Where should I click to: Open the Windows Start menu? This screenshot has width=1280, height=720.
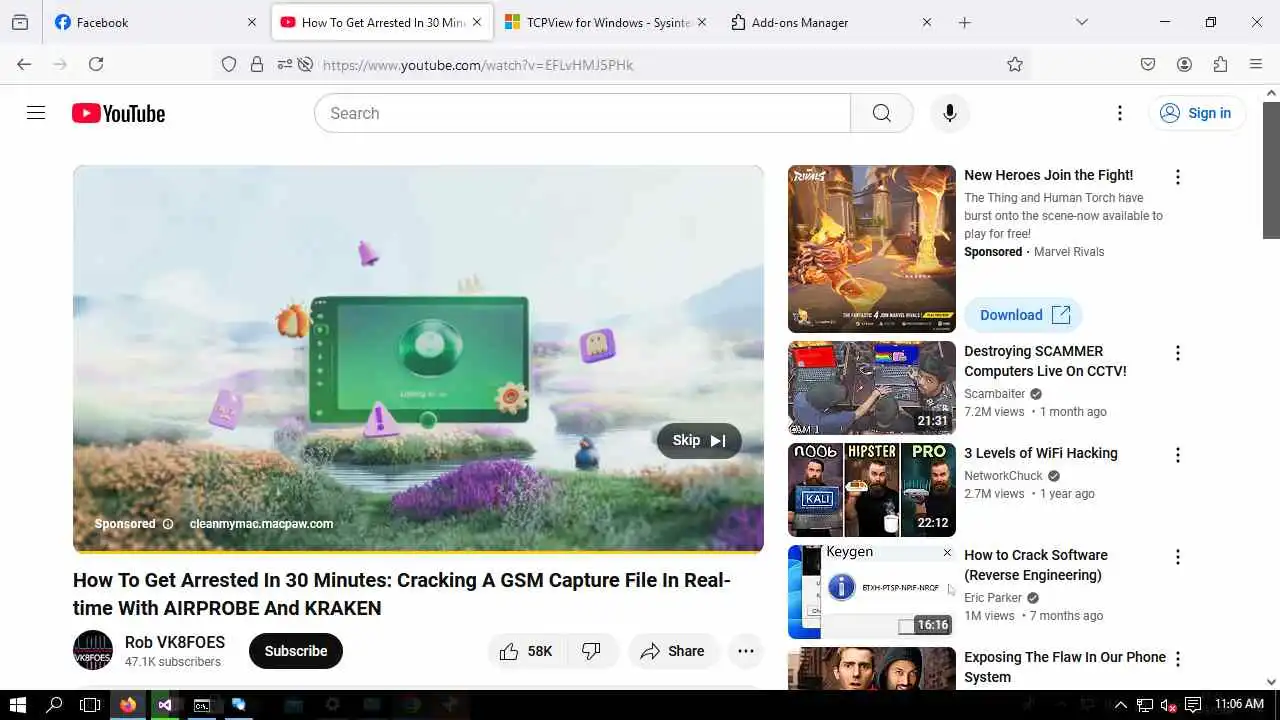point(18,705)
